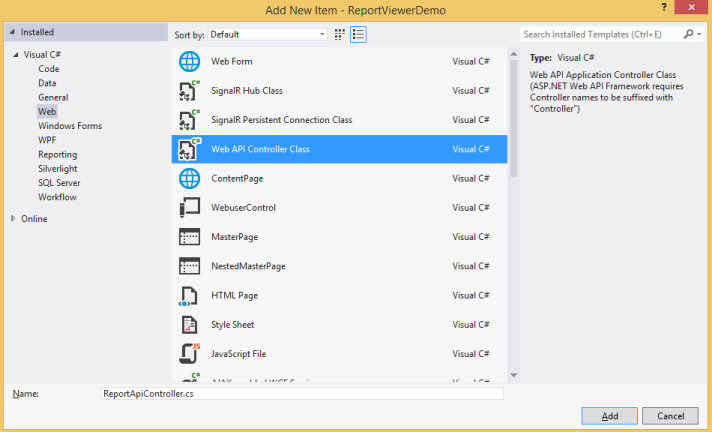Open the help question mark button
Screen dimensions: 712x432
pyautogui.click(x=664, y=7)
